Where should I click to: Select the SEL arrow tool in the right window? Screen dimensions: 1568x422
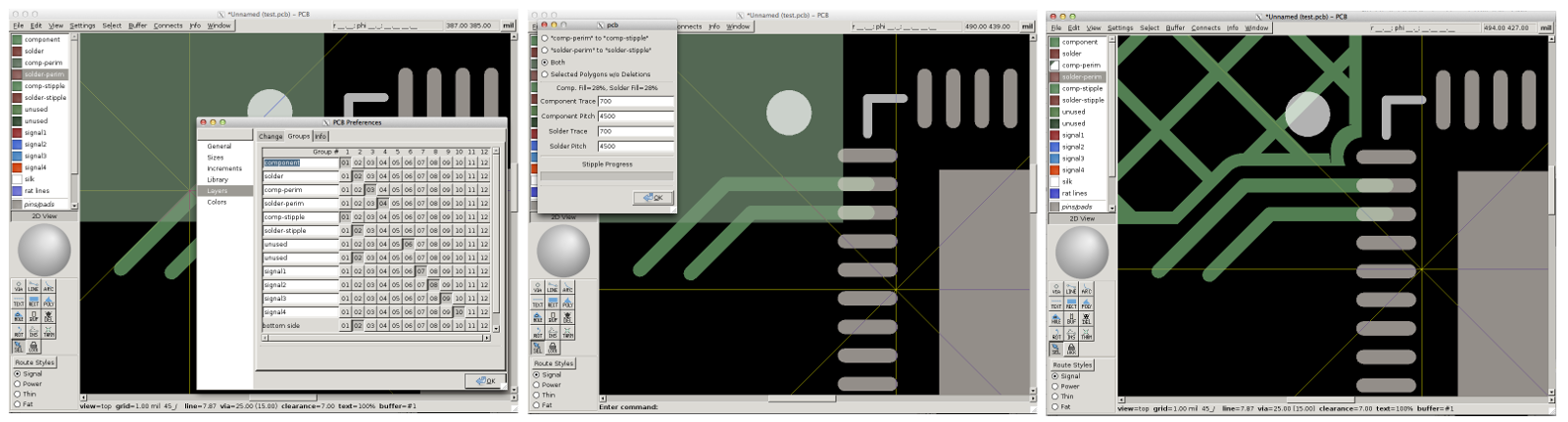pyautogui.click(x=1056, y=350)
